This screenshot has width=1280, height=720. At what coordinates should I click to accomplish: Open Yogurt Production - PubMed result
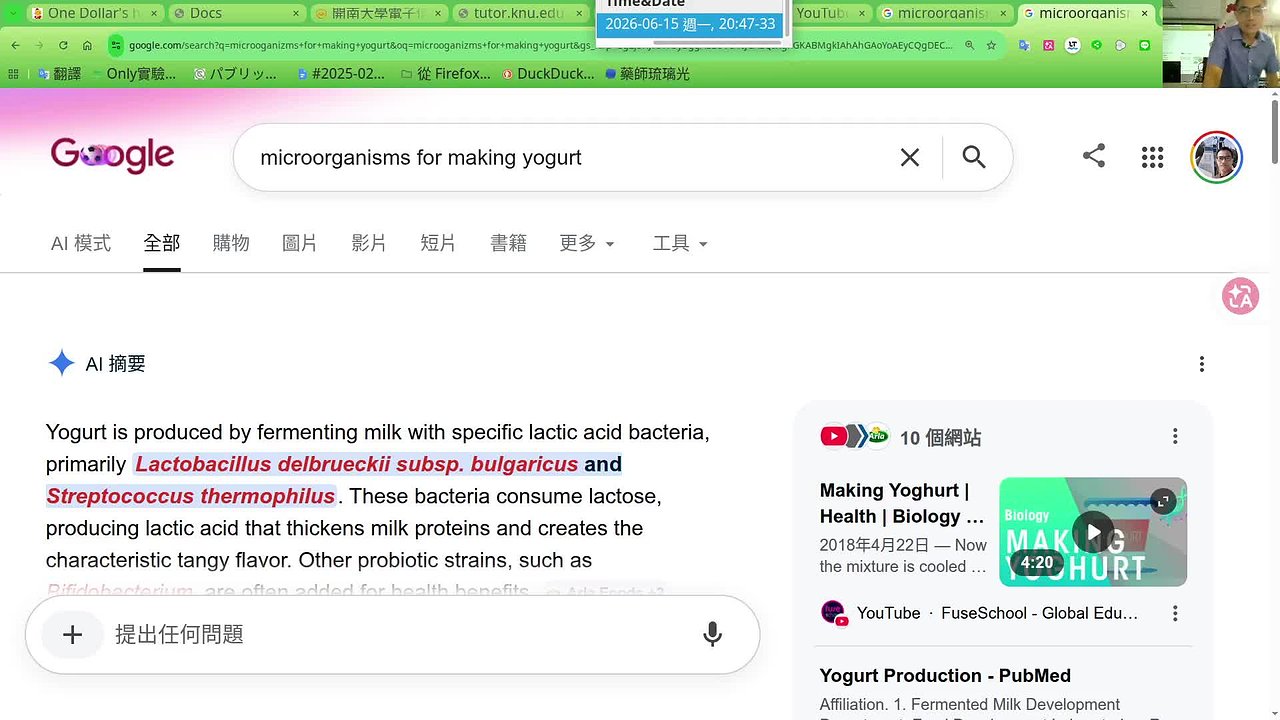(x=945, y=676)
